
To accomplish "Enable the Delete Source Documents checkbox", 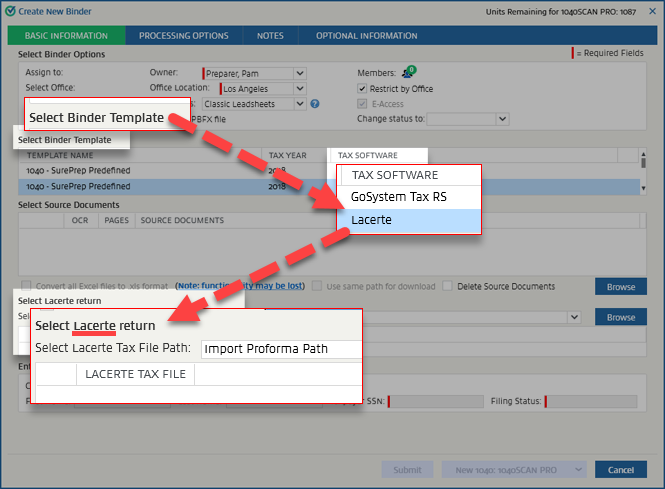I will (x=448, y=286).
